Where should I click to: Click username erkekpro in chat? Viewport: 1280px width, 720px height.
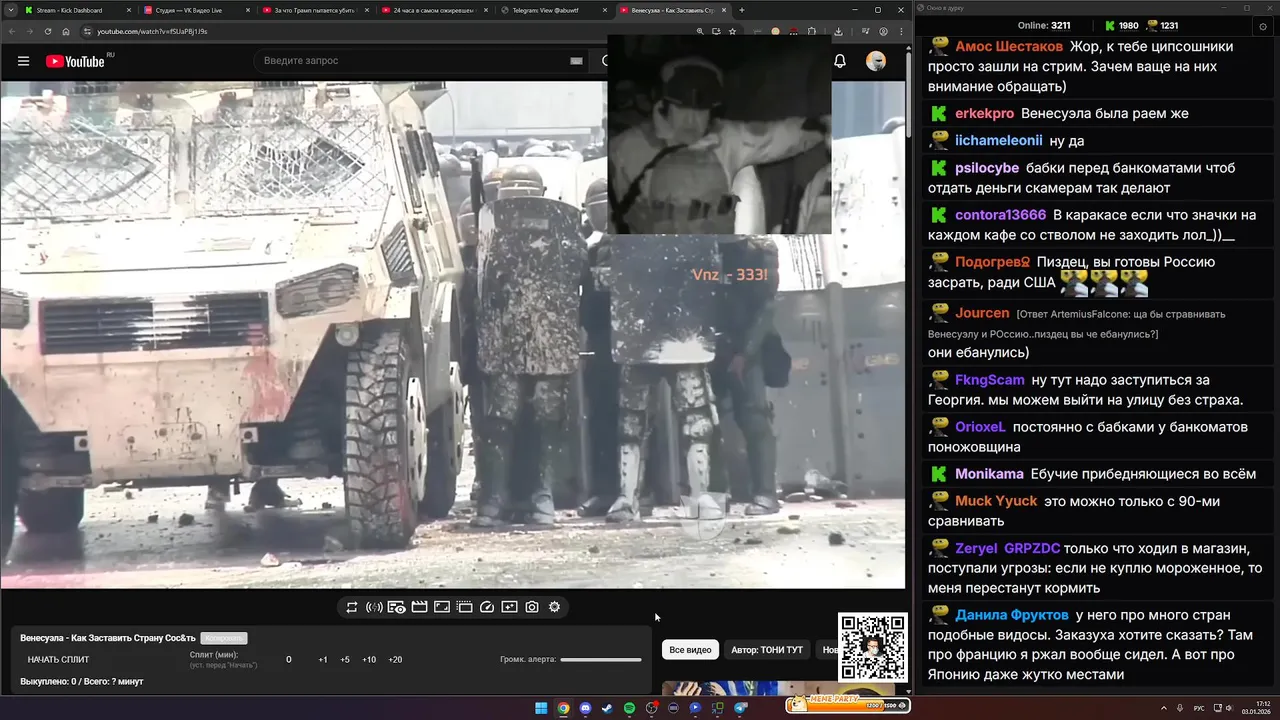coord(984,114)
